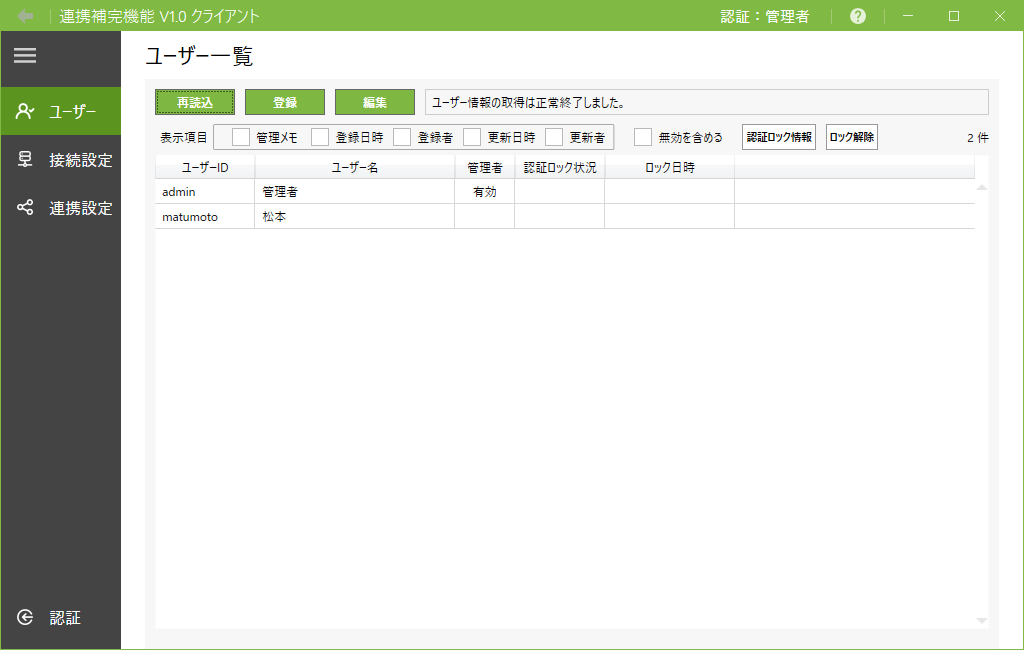Open 接続設定 in the sidebar
Screen dimensions: 1024x650
(80, 160)
